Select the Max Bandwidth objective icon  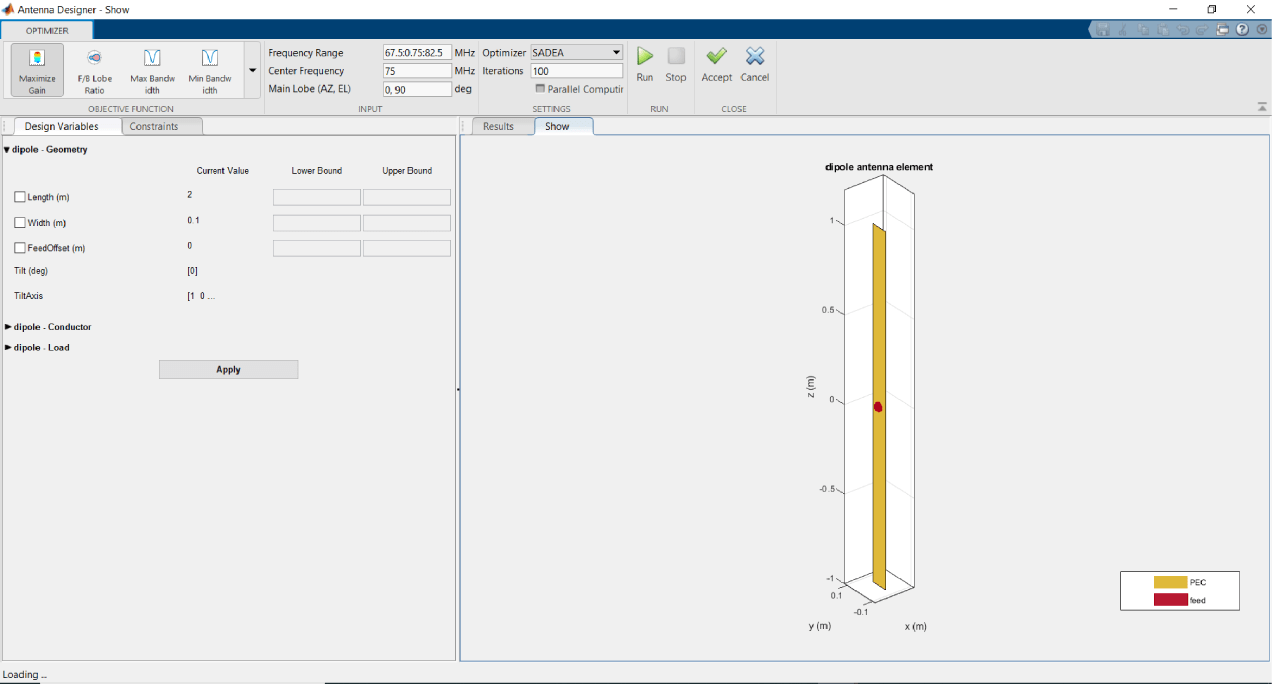(x=152, y=69)
